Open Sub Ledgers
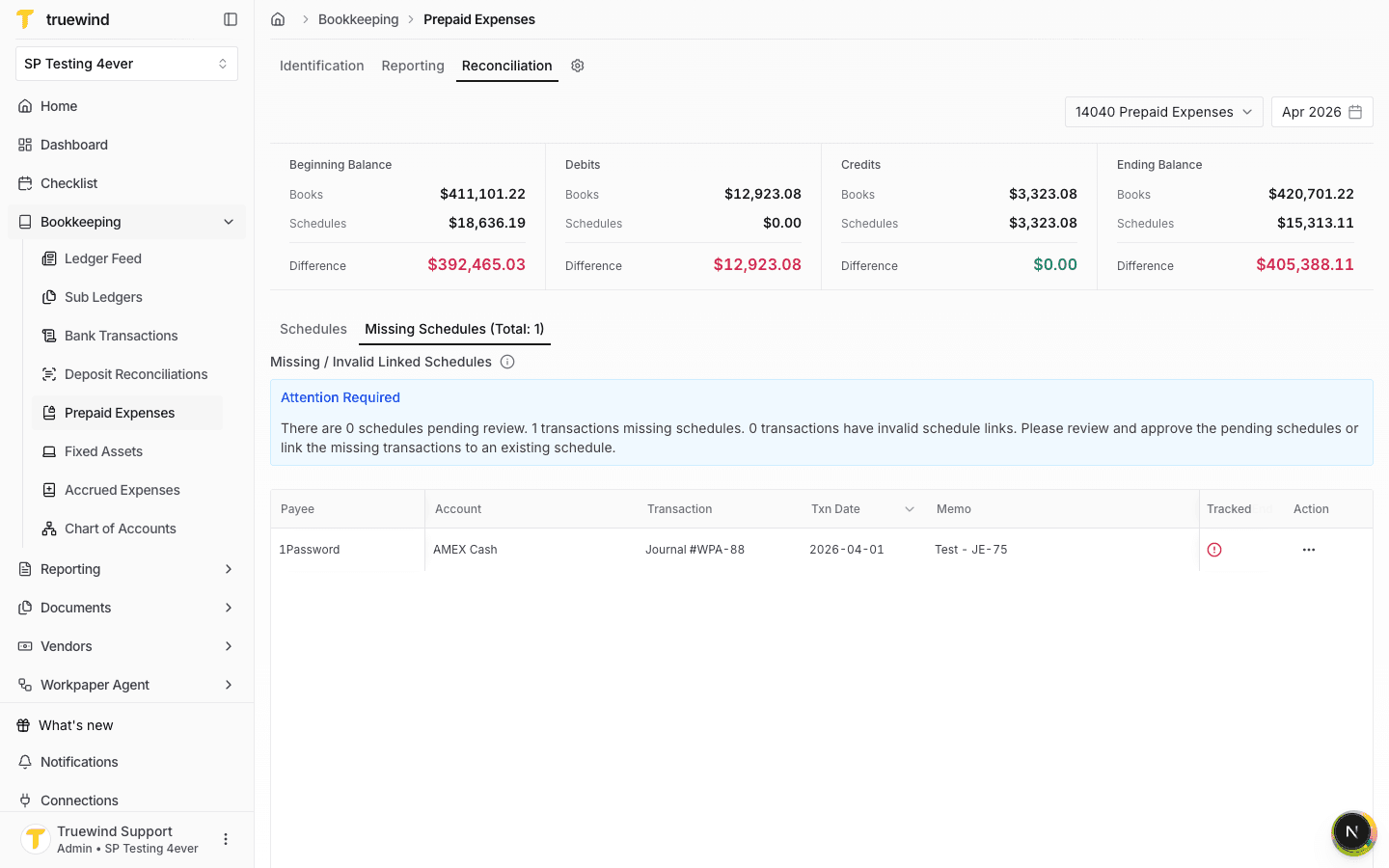The height and width of the screenshot is (868, 1389). pos(127,297)
